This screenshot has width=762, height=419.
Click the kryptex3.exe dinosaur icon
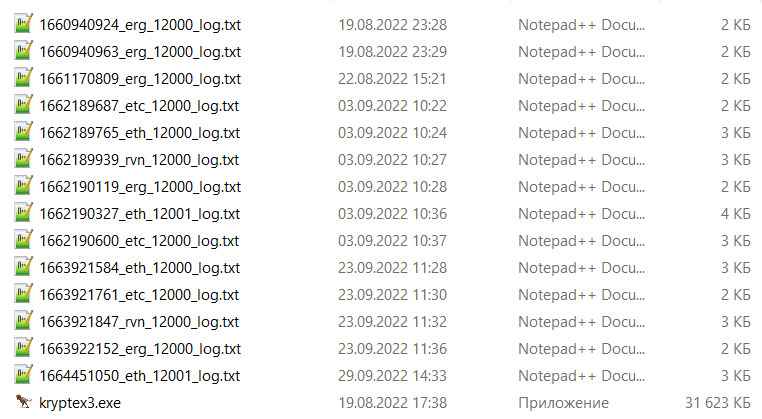click(23, 402)
